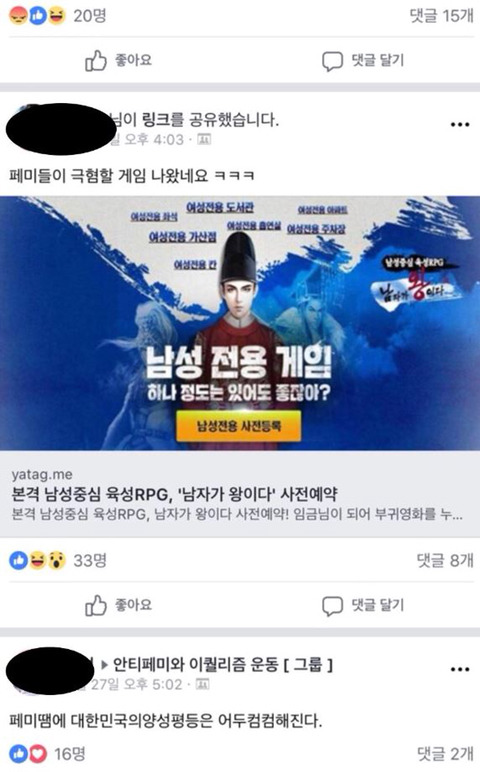480x772 pixels.
Task: Tap the game banner image
Action: click(240, 323)
